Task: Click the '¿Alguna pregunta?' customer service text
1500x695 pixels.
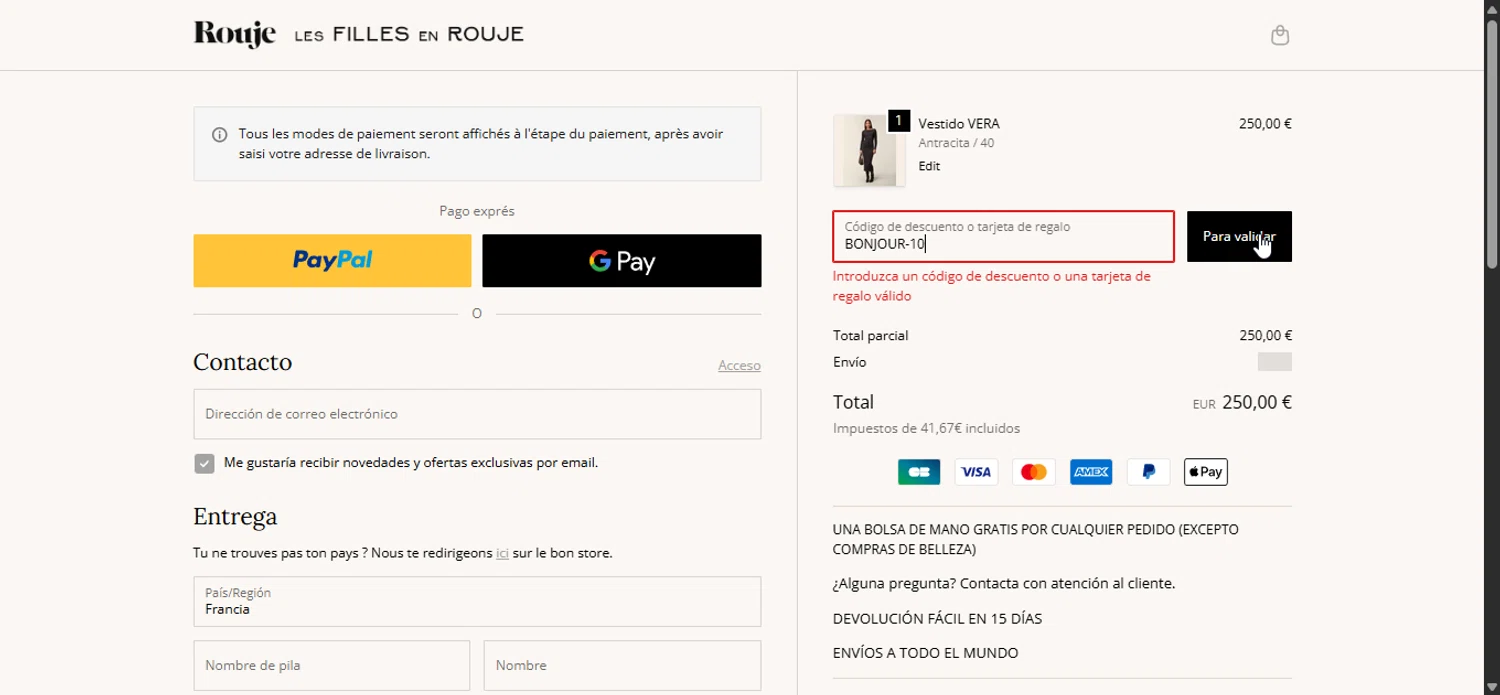Action: pos(1003,583)
